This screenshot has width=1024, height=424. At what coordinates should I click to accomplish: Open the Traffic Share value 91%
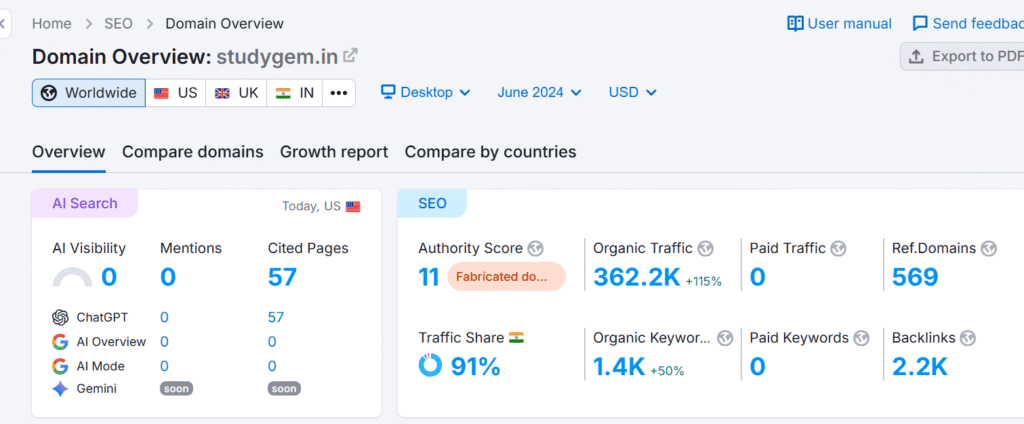475,367
